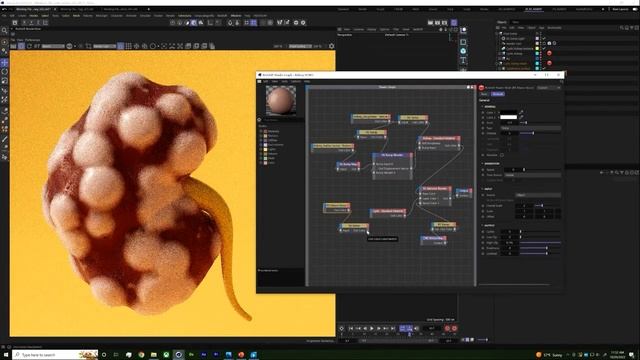Expand Utilities category in node list
This screenshot has height=360, width=640.
coord(261,140)
